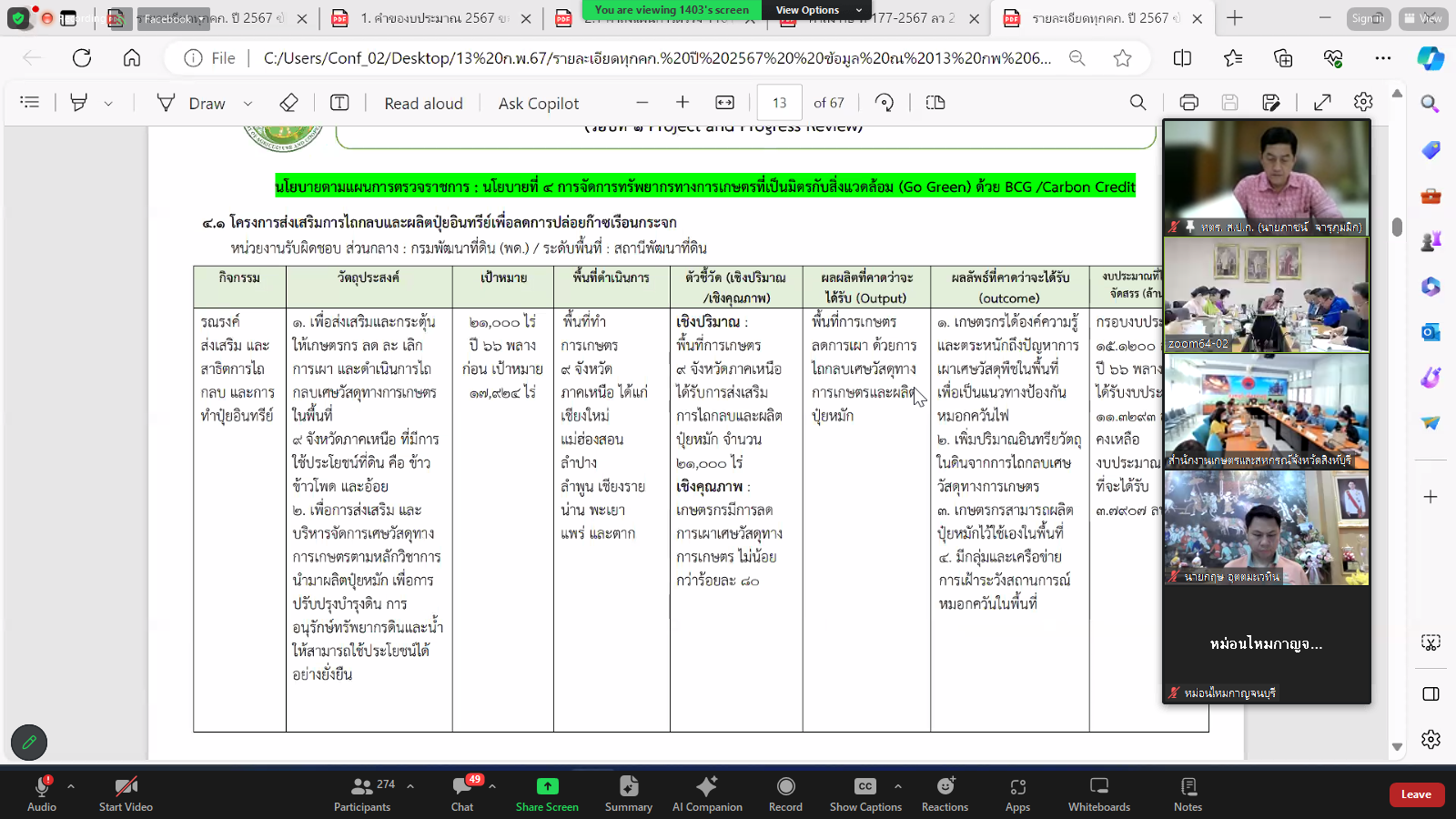This screenshot has height=819, width=1456.
Task: Click PDF page number field
Action: (x=780, y=103)
